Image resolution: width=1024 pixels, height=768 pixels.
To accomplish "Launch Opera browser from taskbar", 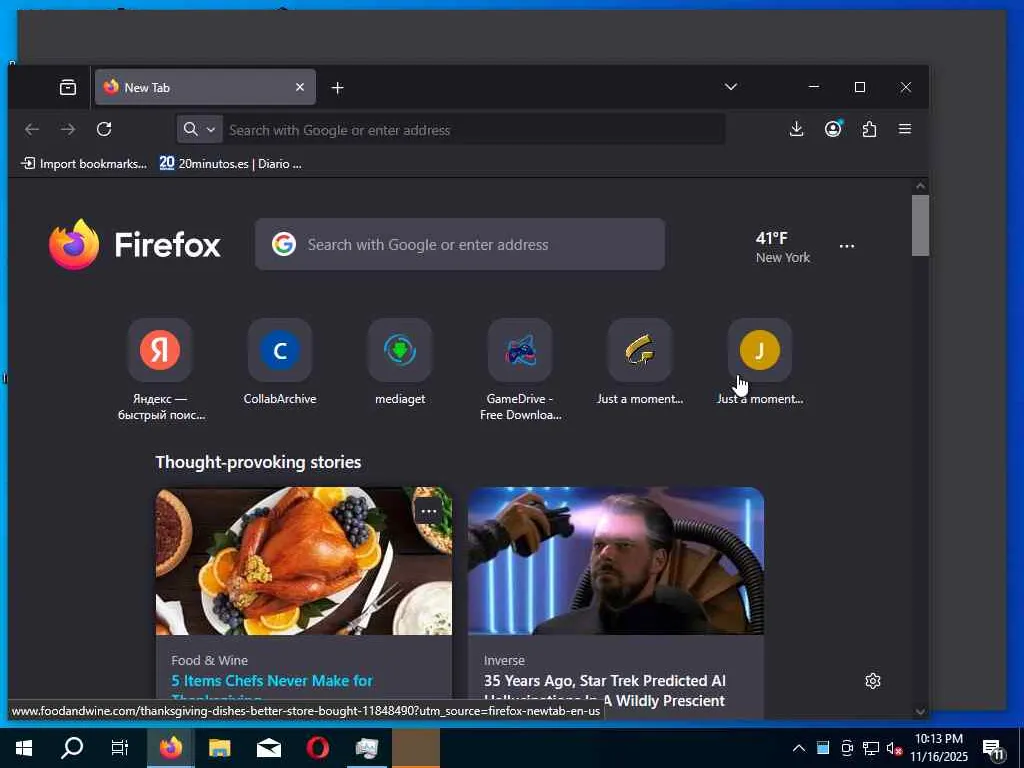I will pos(317,748).
